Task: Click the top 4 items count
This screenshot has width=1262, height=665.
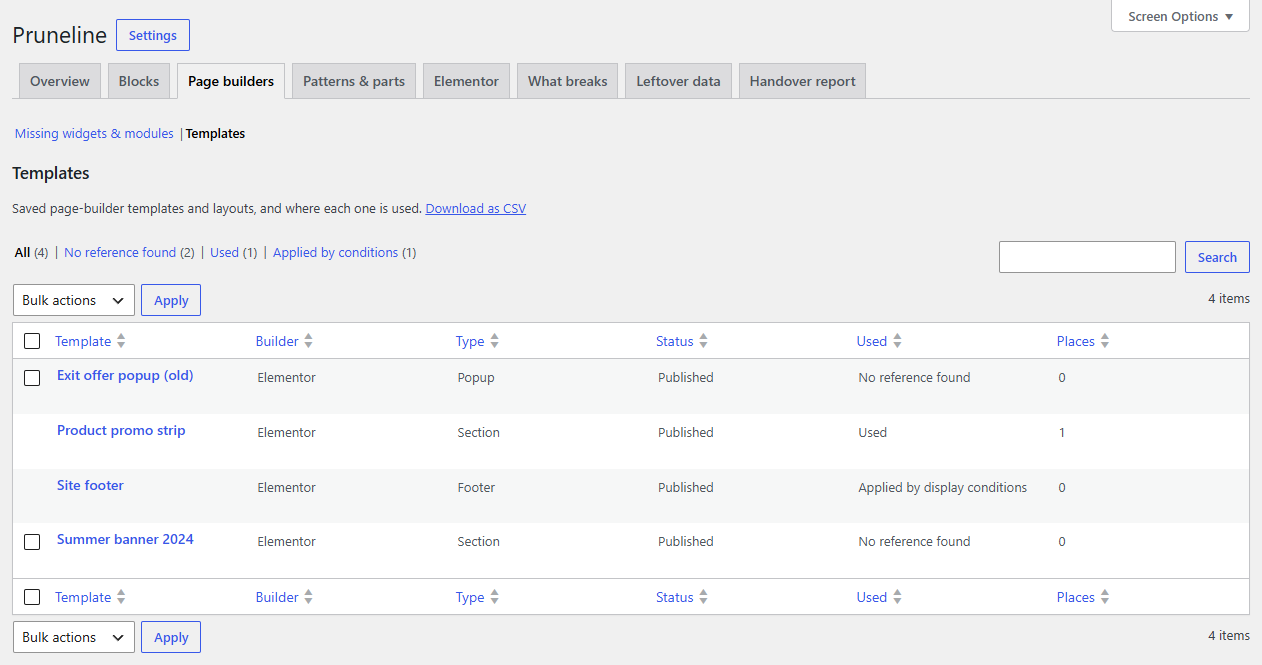Action: click(1229, 298)
